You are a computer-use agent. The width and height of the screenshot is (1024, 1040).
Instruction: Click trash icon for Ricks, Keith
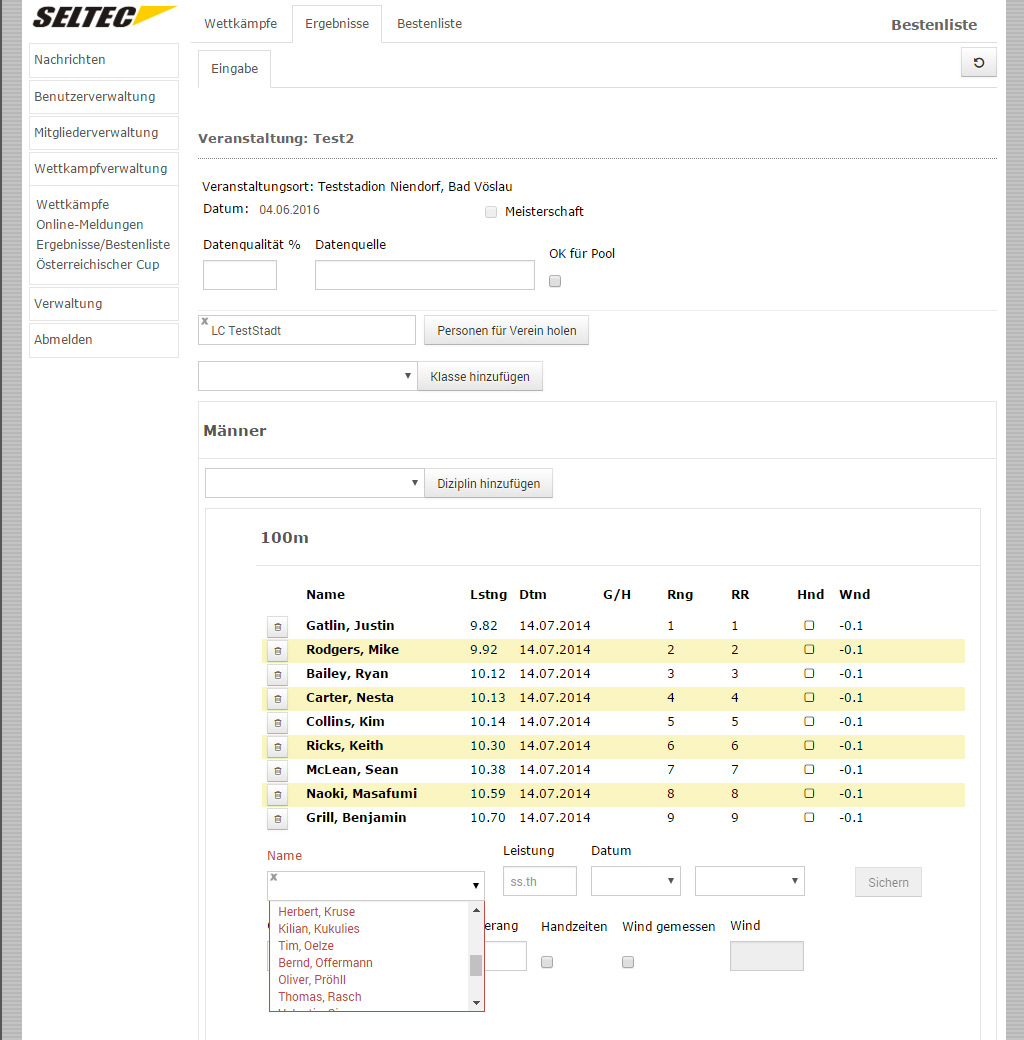click(x=277, y=747)
